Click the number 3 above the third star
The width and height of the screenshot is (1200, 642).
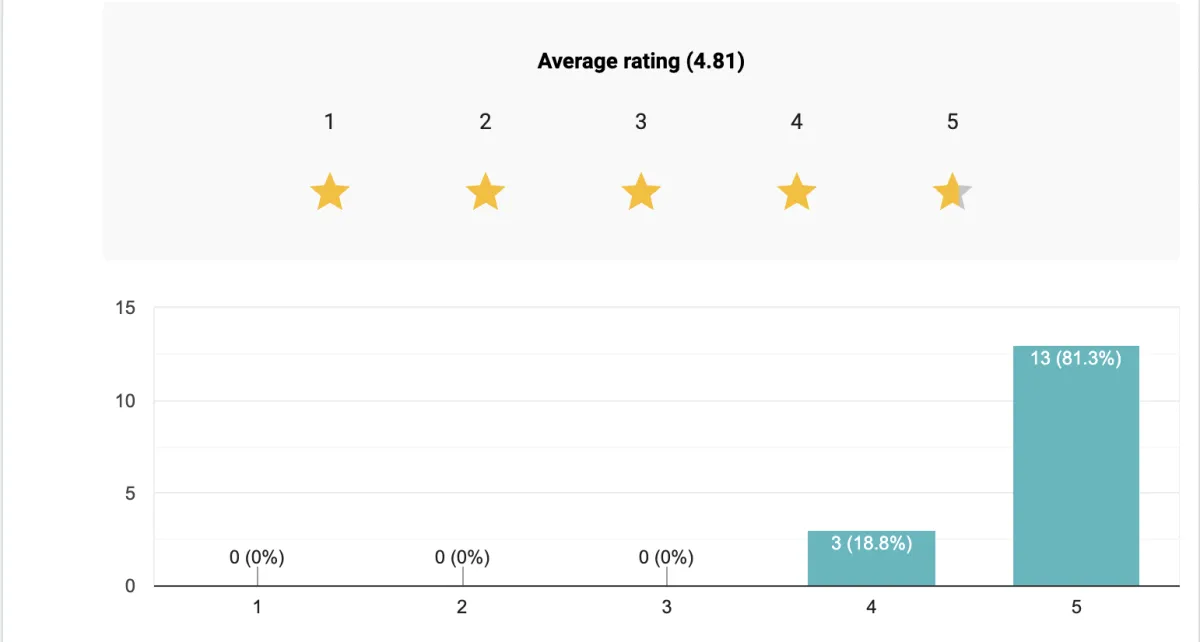pyautogui.click(x=641, y=122)
